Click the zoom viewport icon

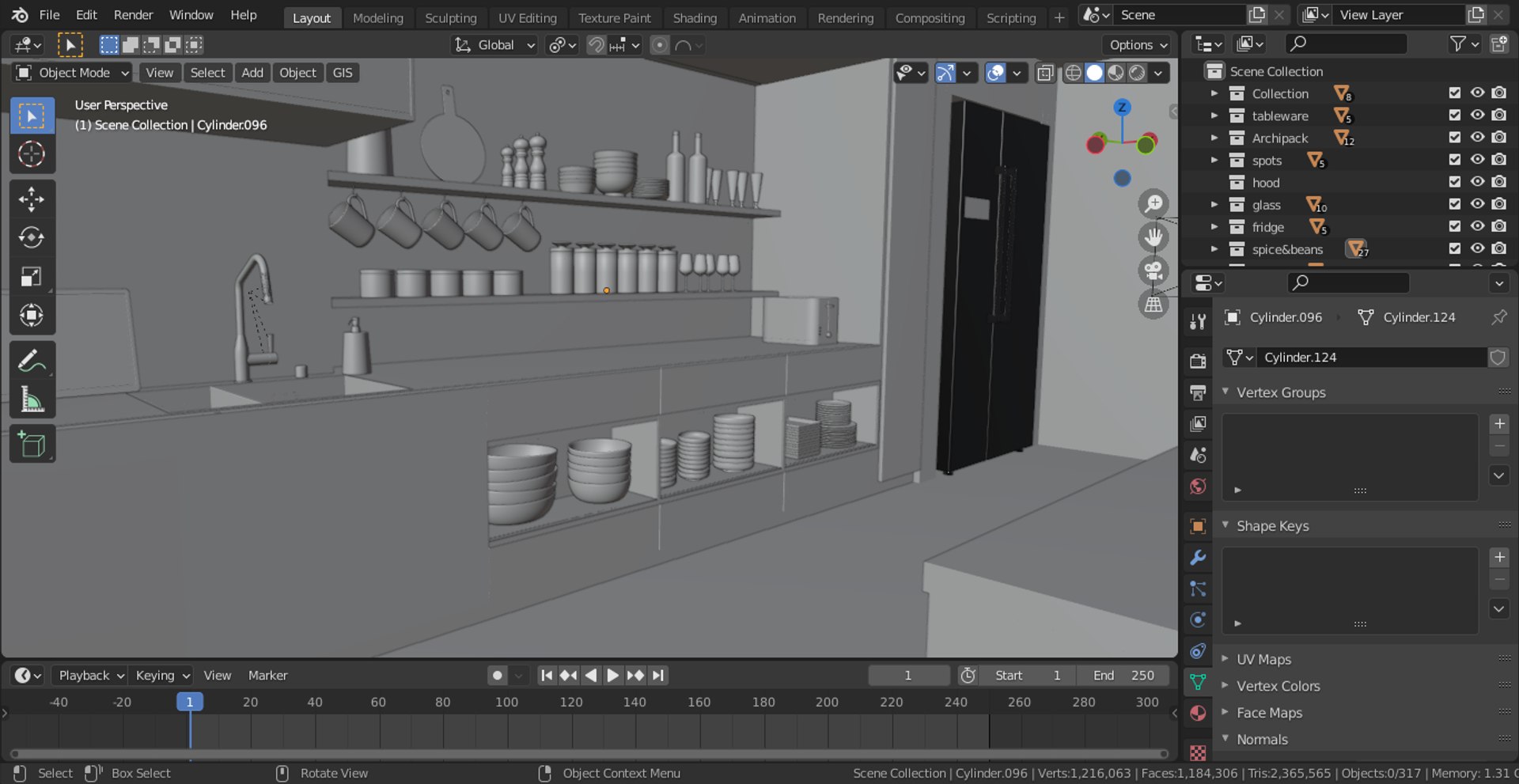click(x=1153, y=204)
